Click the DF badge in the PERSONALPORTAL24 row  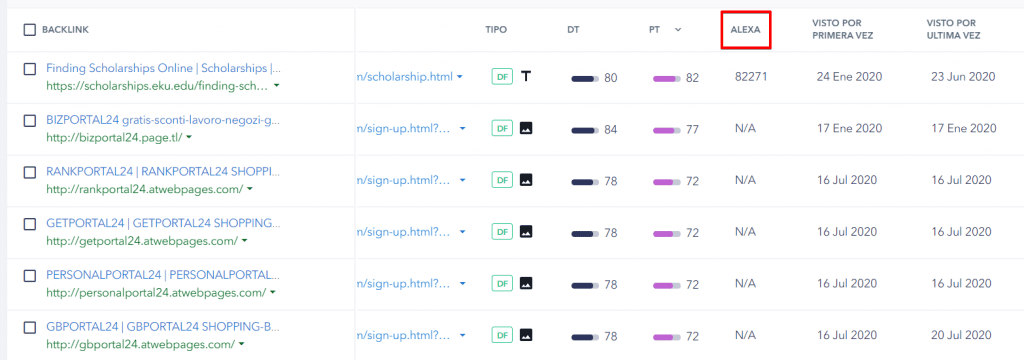(x=502, y=284)
